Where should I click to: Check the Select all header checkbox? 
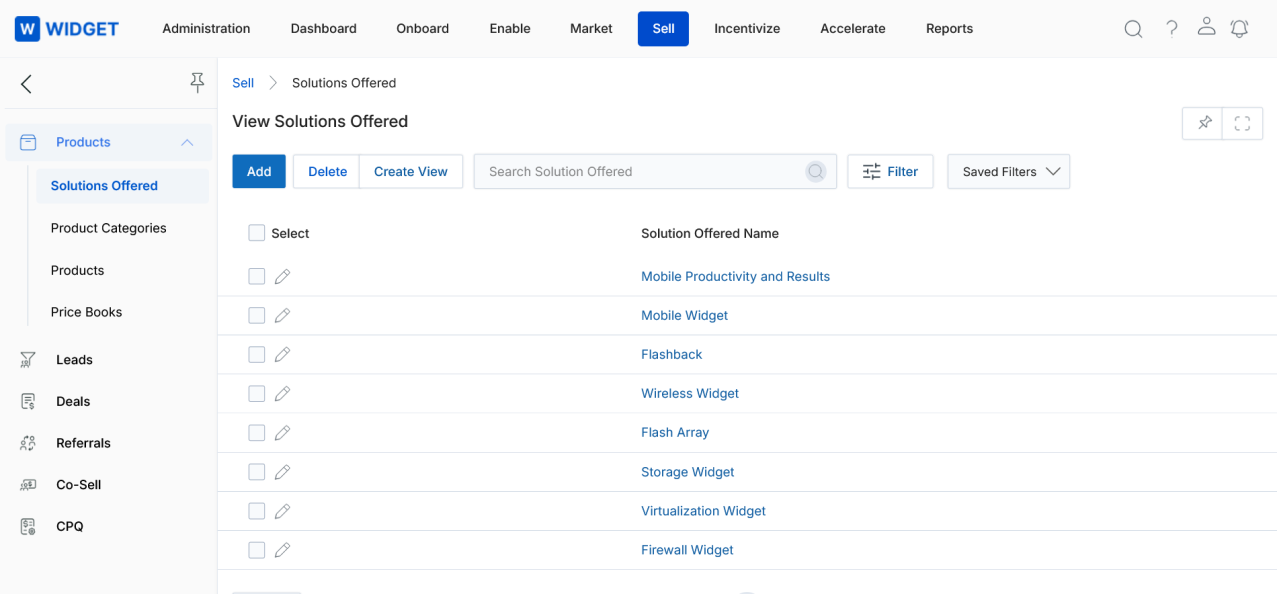tap(257, 233)
